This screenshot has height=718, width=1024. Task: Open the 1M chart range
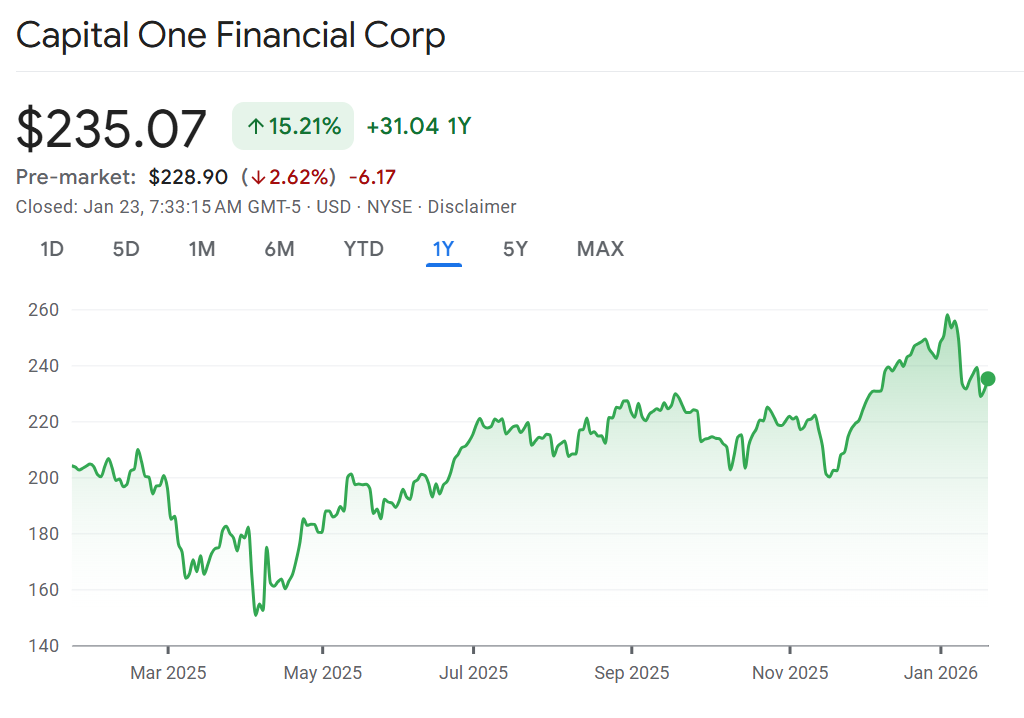(x=202, y=249)
